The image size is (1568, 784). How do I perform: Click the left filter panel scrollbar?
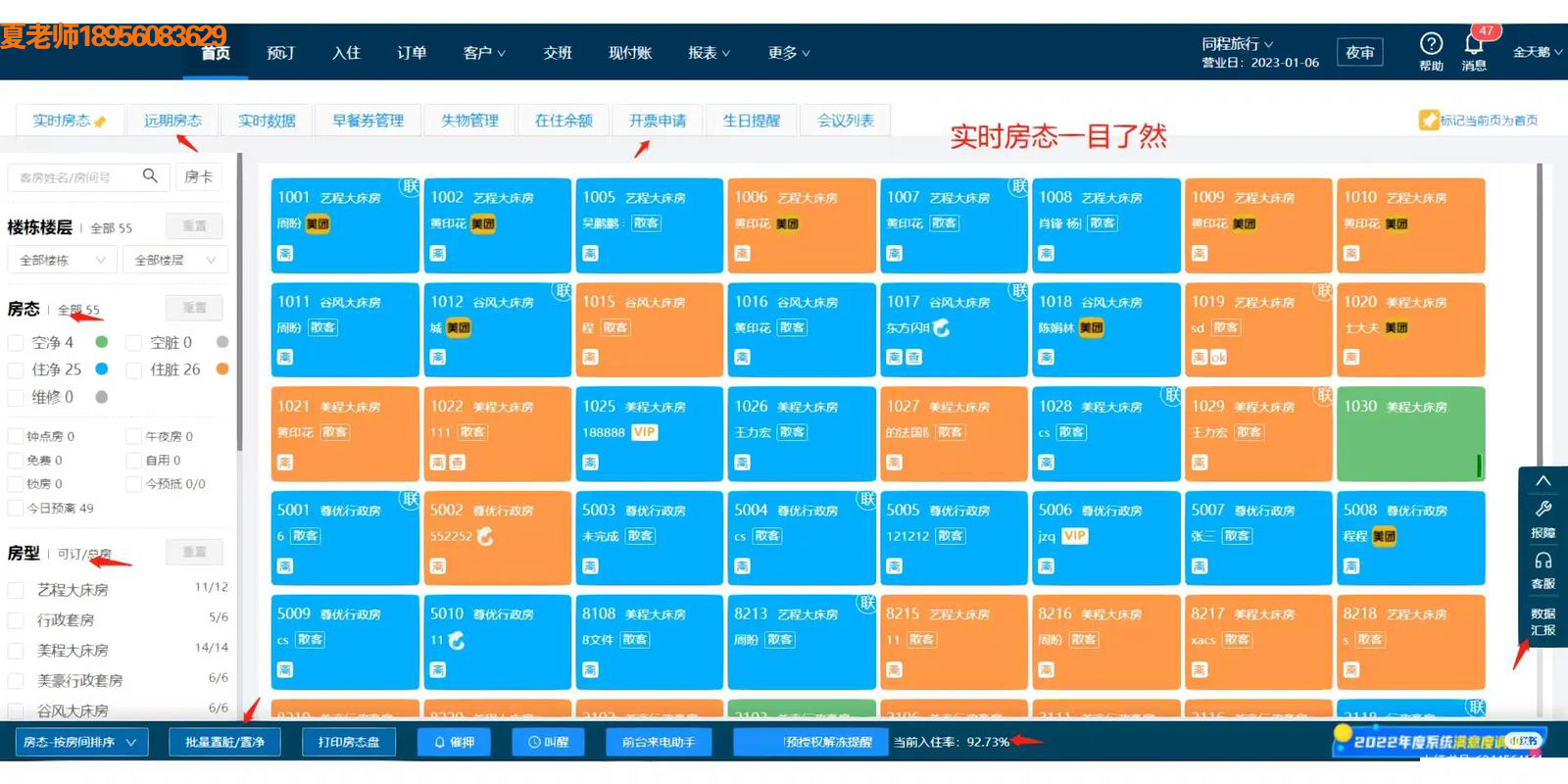coord(239,301)
